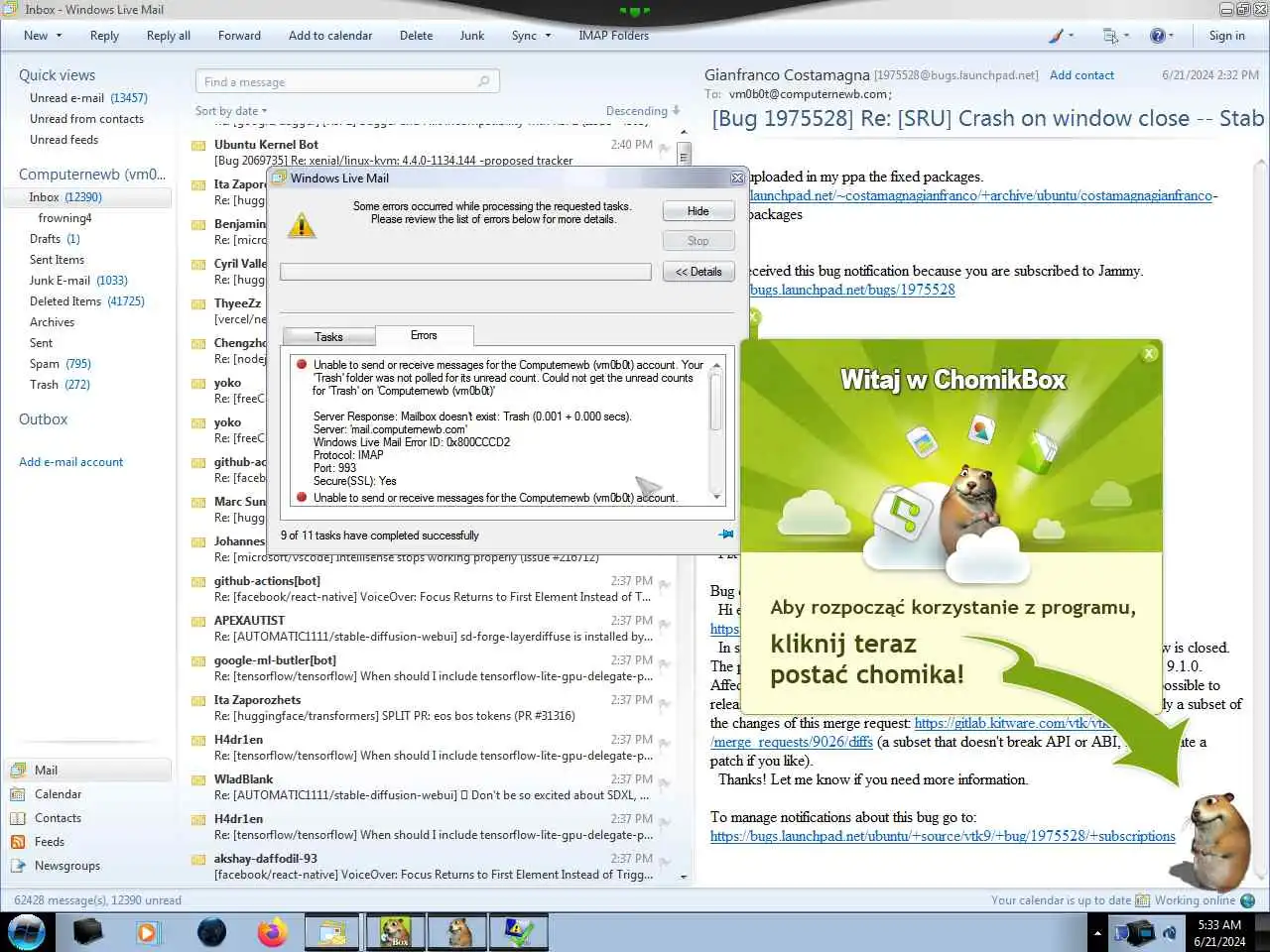1270x952 pixels.
Task: Click the Hide button in error dialog
Action: click(698, 211)
